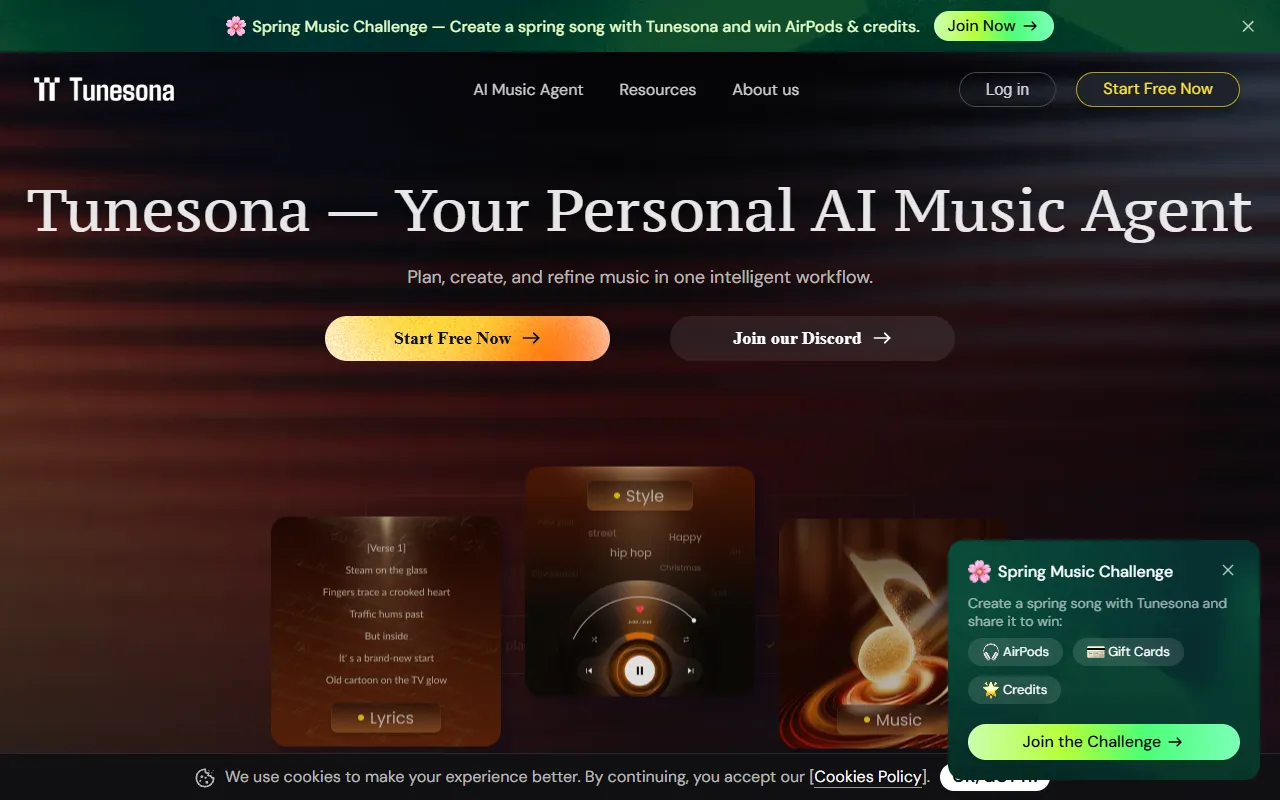Click the Join the Challenge button
1280x800 pixels.
(x=1103, y=742)
